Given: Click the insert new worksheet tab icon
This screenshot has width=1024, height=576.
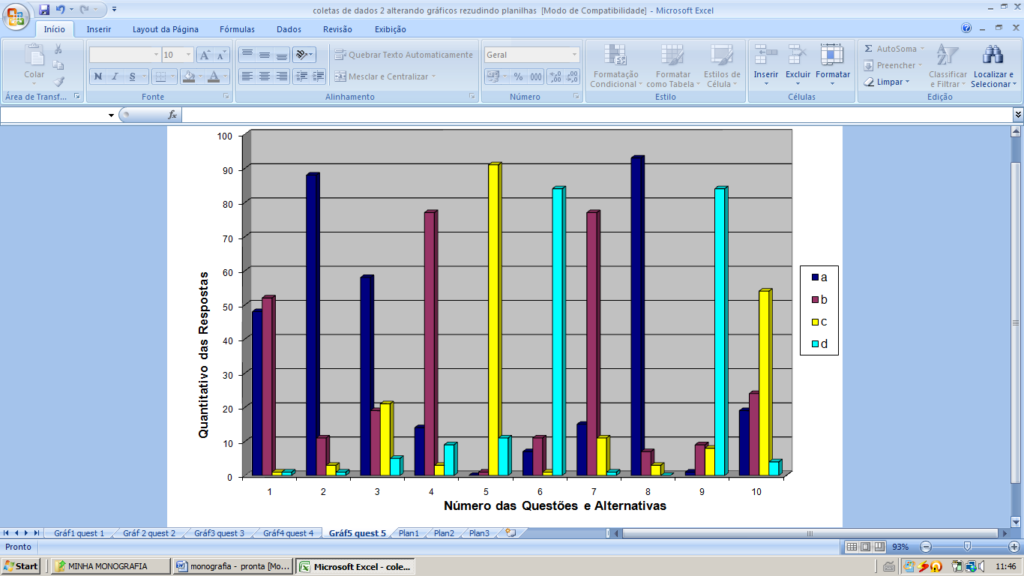Looking at the screenshot, I should click(510, 533).
